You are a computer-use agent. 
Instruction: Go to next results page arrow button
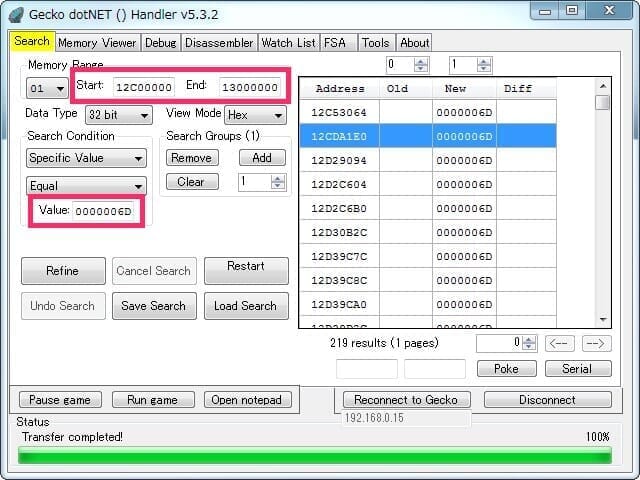pyautogui.click(x=596, y=343)
